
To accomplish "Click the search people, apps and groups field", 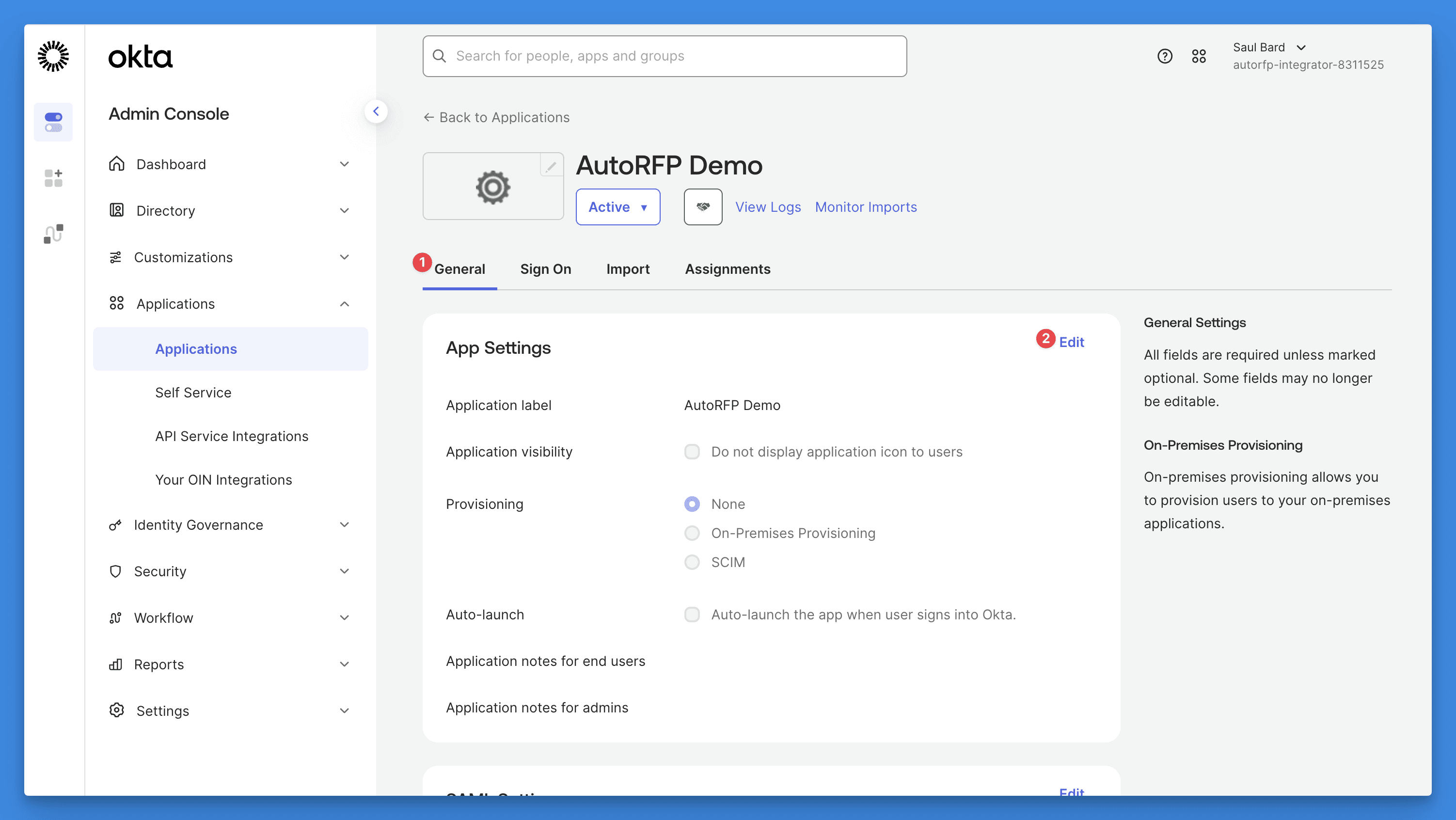I will (664, 56).
